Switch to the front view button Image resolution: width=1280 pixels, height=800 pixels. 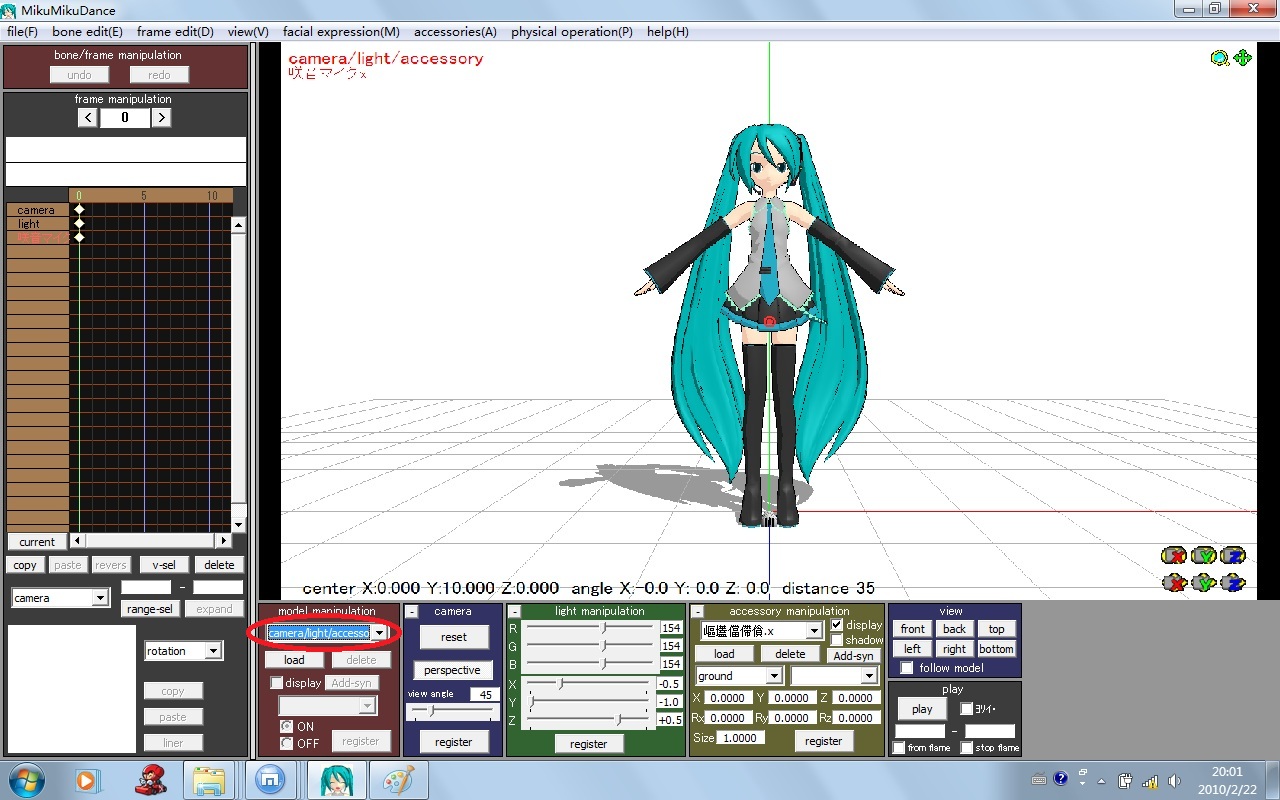(912, 629)
